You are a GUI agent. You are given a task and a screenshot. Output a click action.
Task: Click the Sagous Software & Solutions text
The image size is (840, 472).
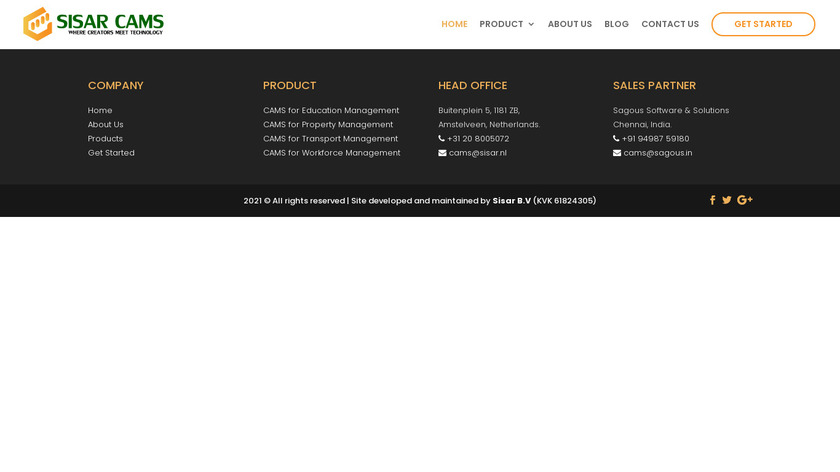click(671, 110)
